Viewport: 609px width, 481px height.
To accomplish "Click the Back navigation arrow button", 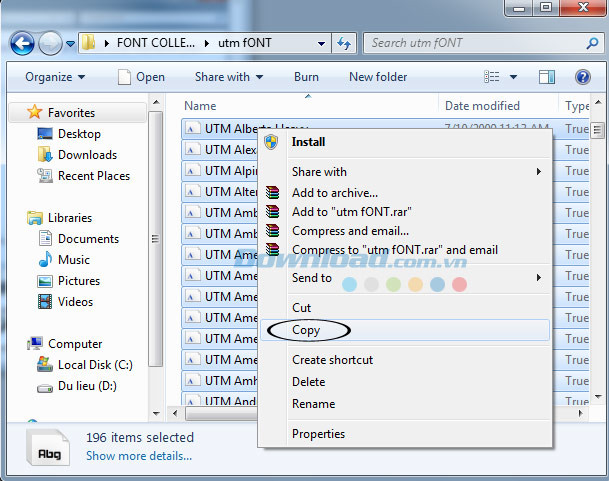I will click(x=22, y=43).
